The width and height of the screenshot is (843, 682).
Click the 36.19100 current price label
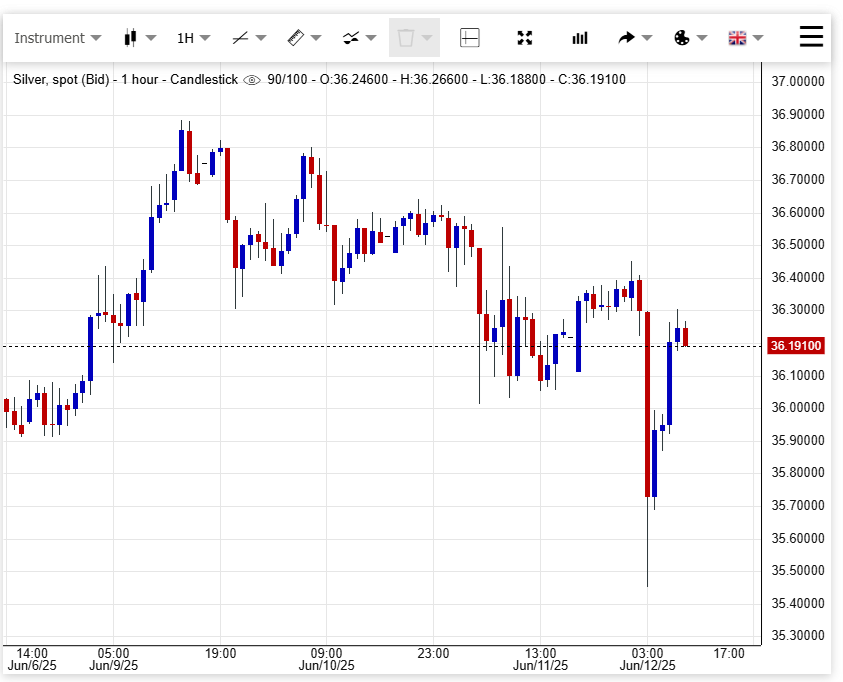coord(795,346)
